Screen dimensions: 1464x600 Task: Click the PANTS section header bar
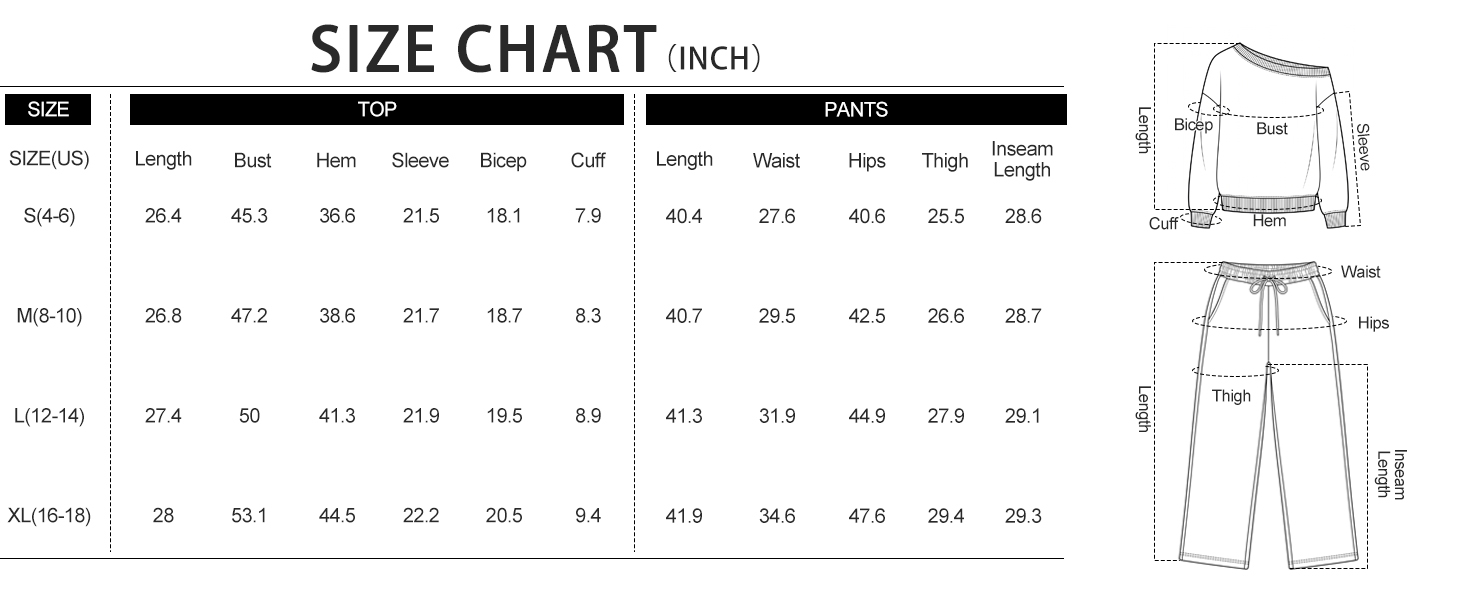click(856, 110)
